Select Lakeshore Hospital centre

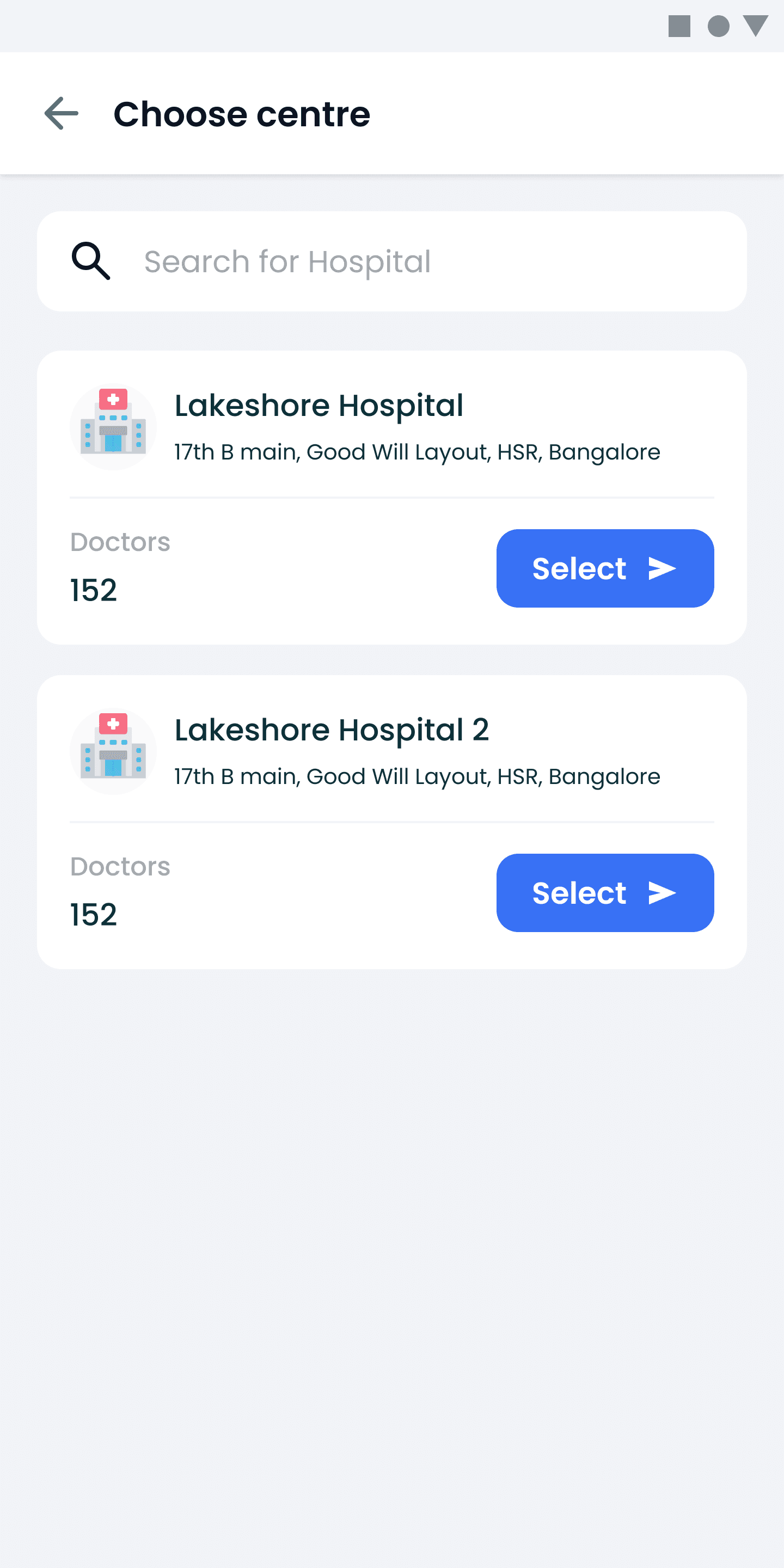[605, 568]
